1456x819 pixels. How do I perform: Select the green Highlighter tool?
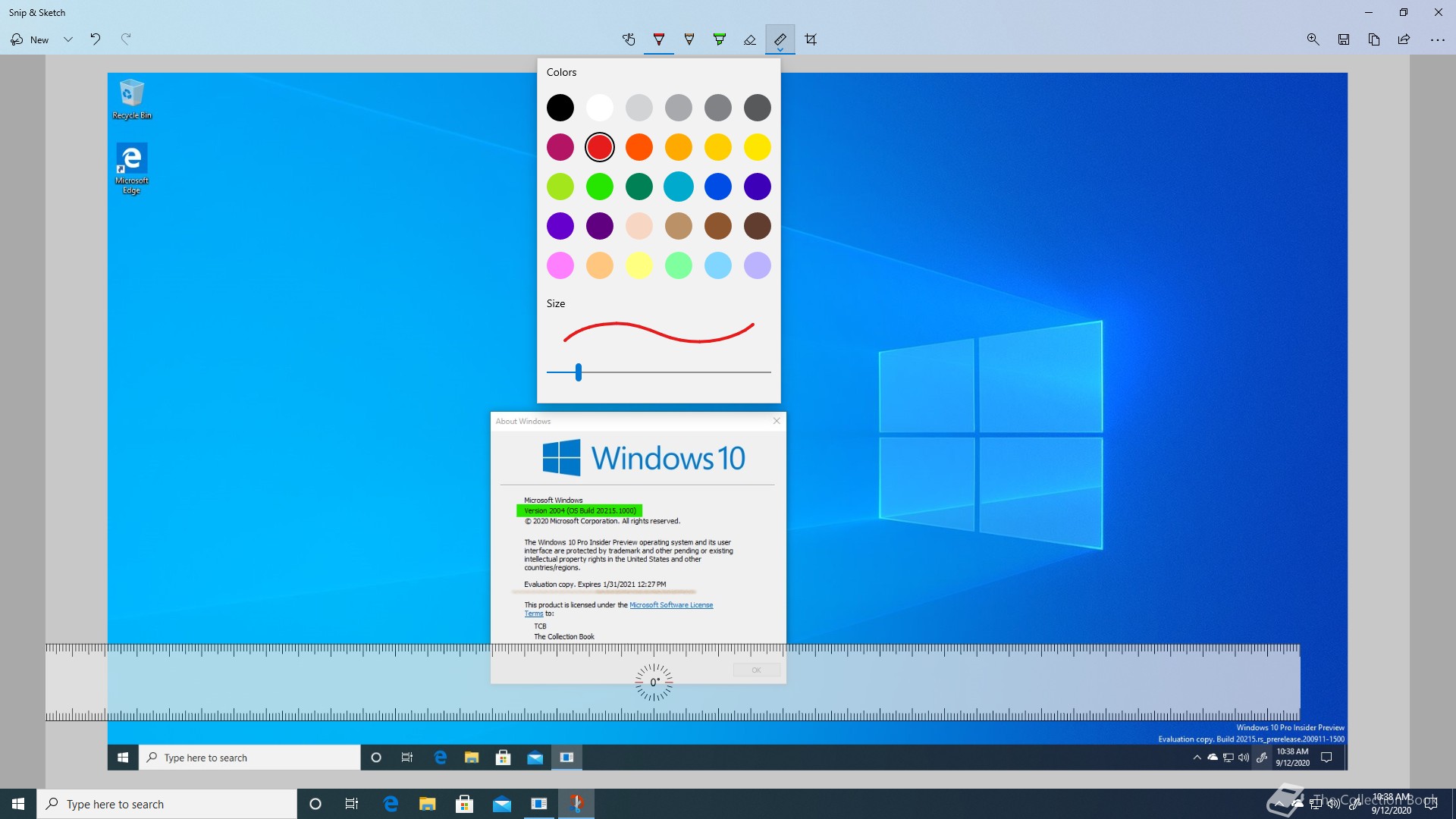(x=720, y=39)
